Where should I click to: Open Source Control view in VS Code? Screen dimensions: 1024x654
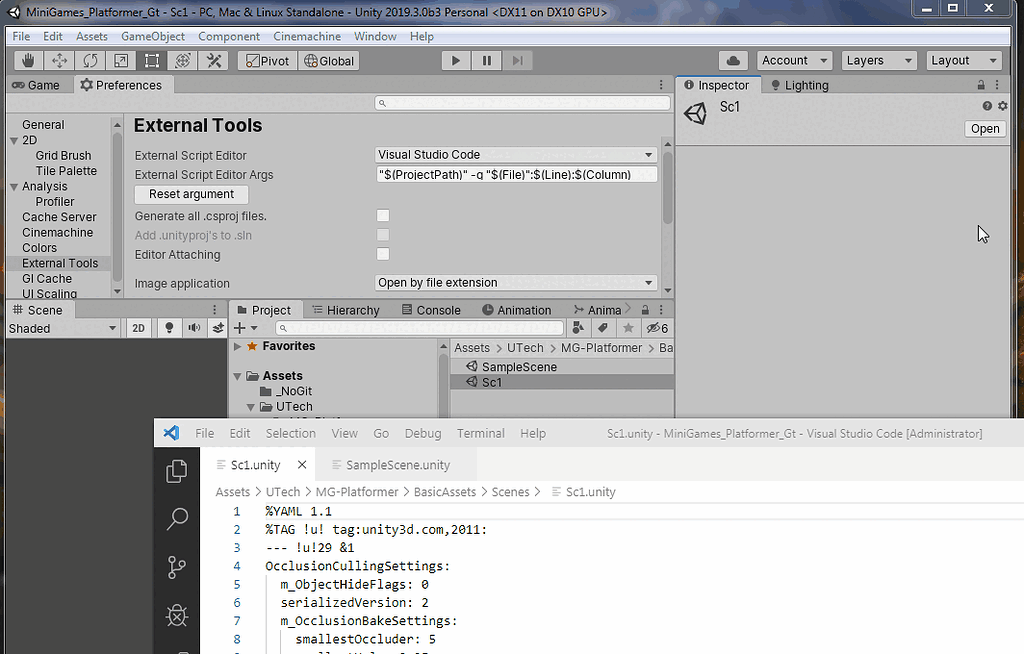coord(177,567)
